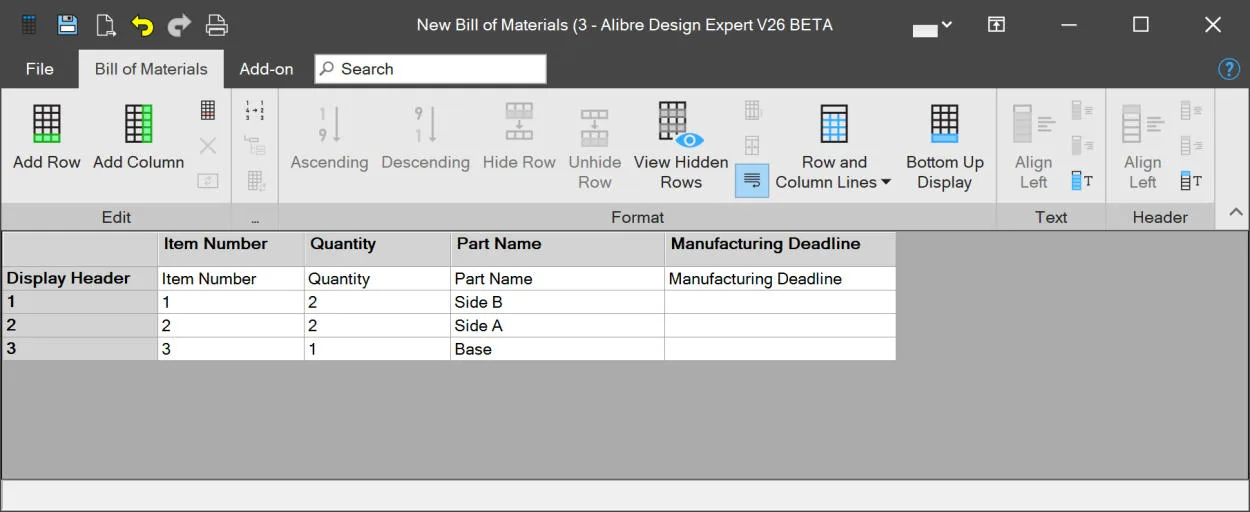Image resolution: width=1250 pixels, height=512 pixels.
Task: Select the Part Name column header
Action: pyautogui.click(x=557, y=249)
